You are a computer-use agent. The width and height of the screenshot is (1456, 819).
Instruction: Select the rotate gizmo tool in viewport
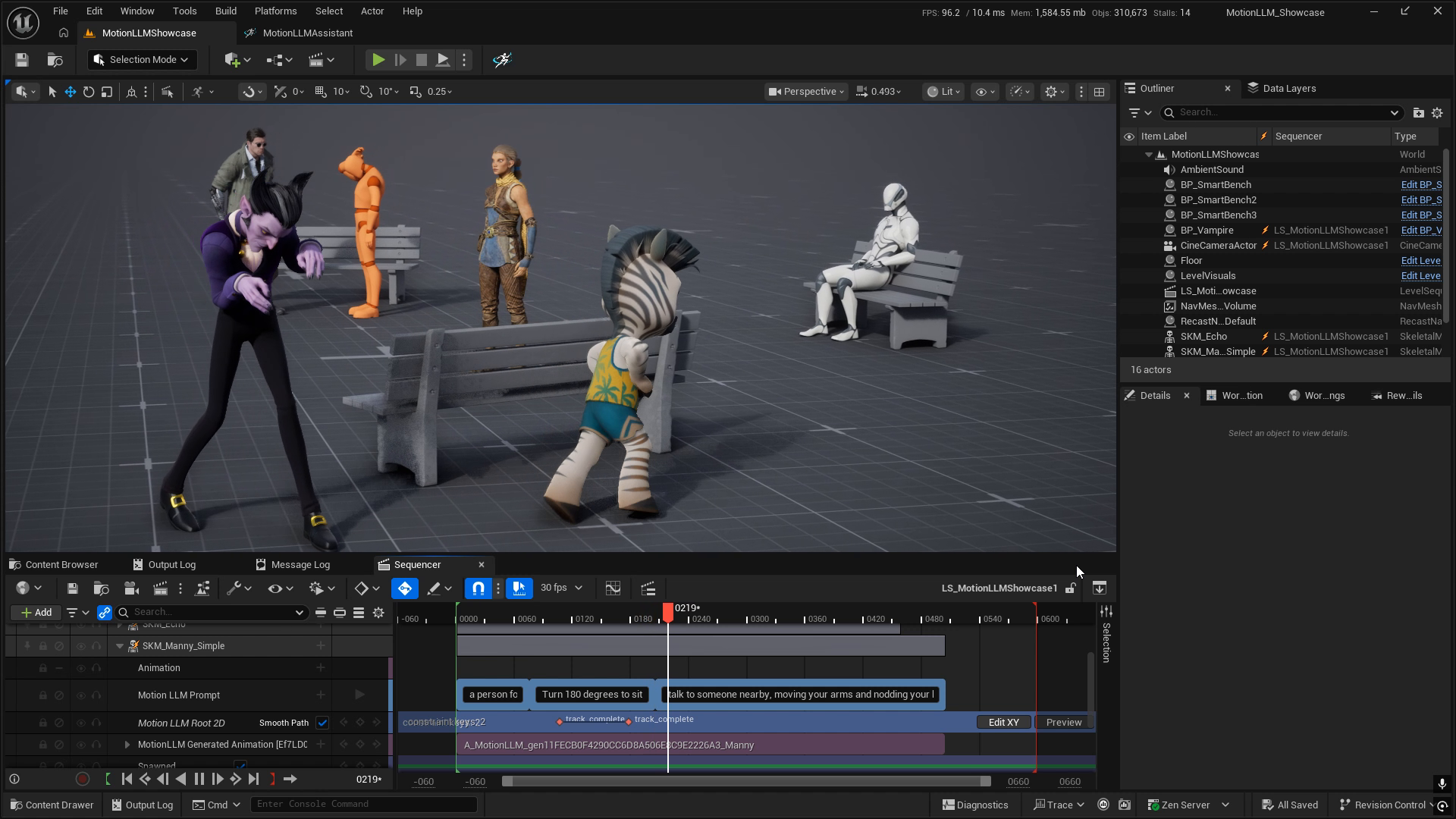point(89,92)
